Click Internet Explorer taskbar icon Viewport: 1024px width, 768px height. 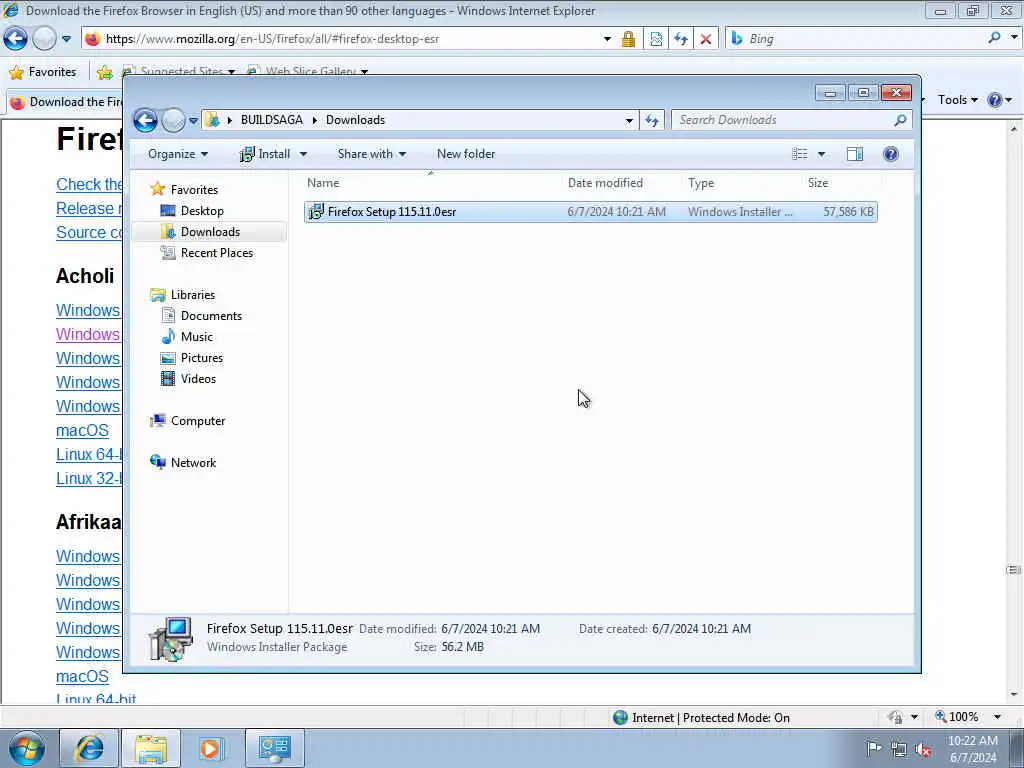pos(89,748)
